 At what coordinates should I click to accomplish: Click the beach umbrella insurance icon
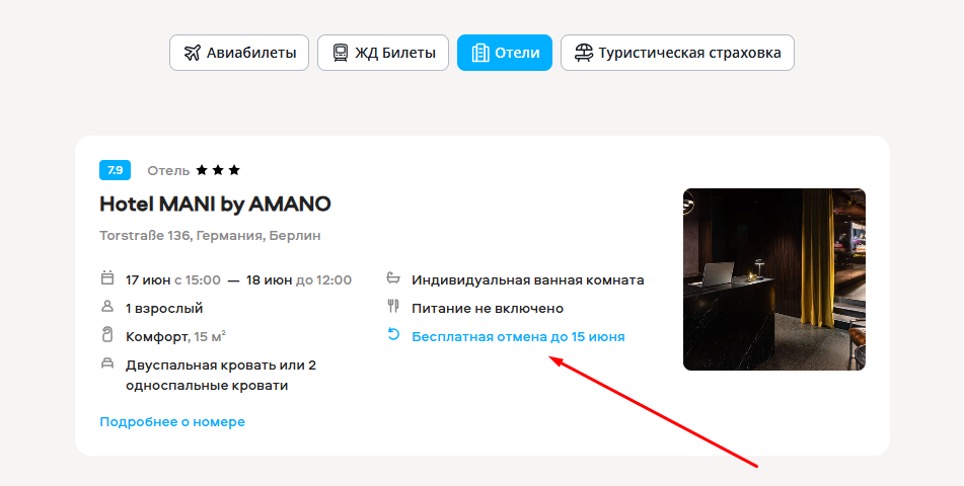(x=583, y=53)
